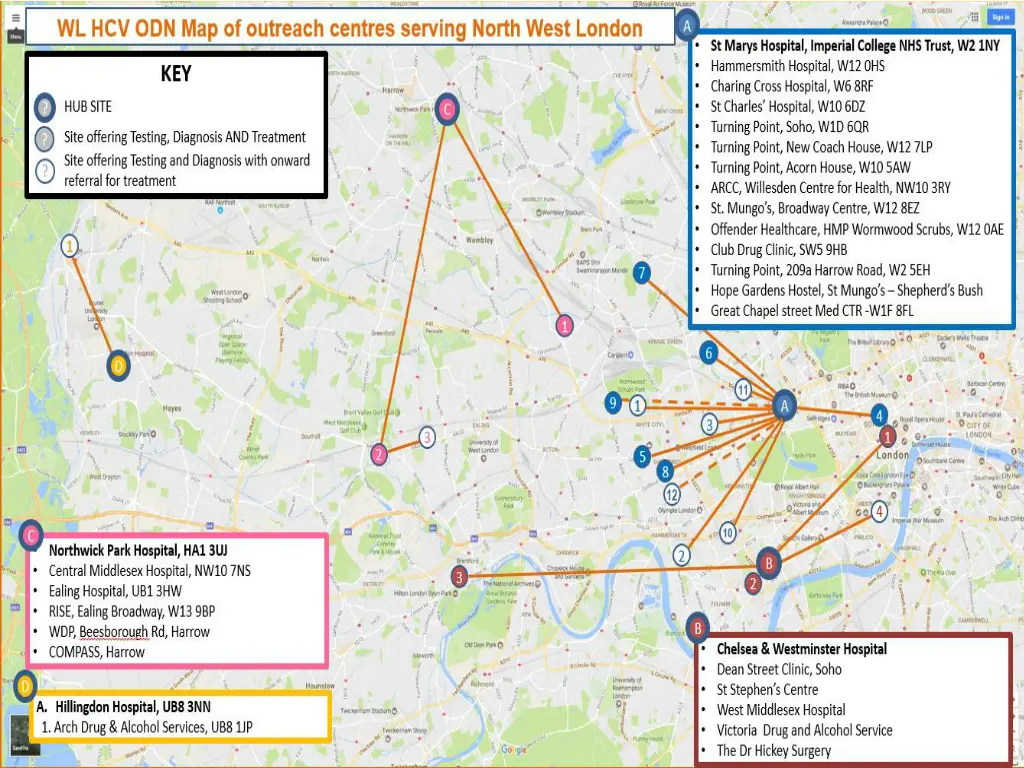Select white marker 12
Viewport: 1024px width, 768px height.
pyautogui.click(x=672, y=494)
